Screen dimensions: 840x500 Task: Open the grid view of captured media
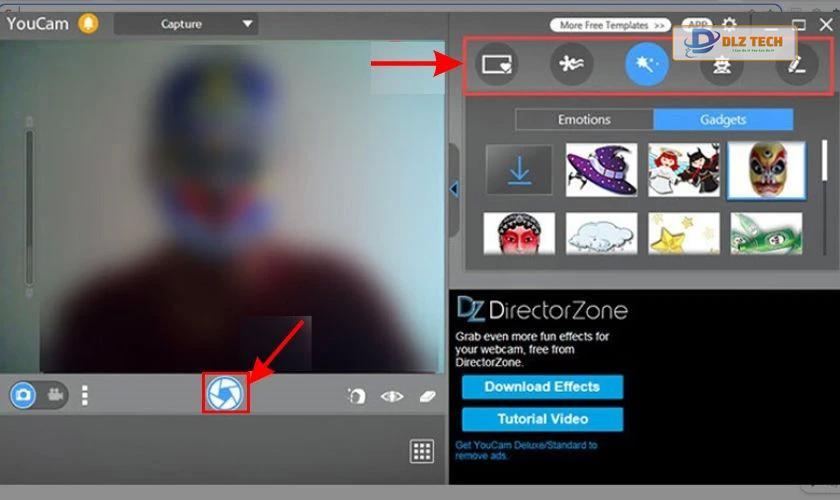point(422,451)
